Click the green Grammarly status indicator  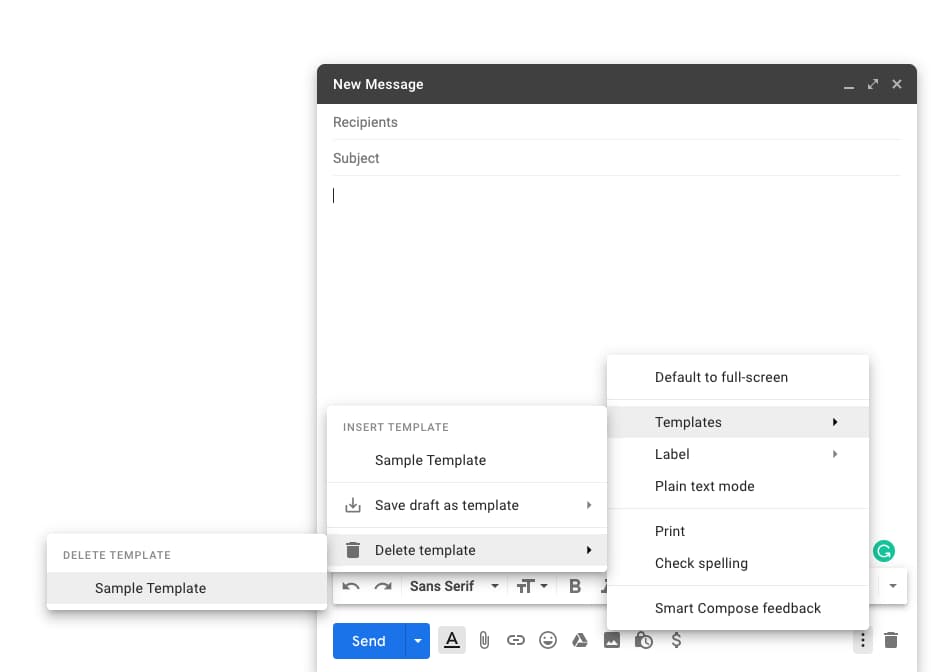coord(884,550)
